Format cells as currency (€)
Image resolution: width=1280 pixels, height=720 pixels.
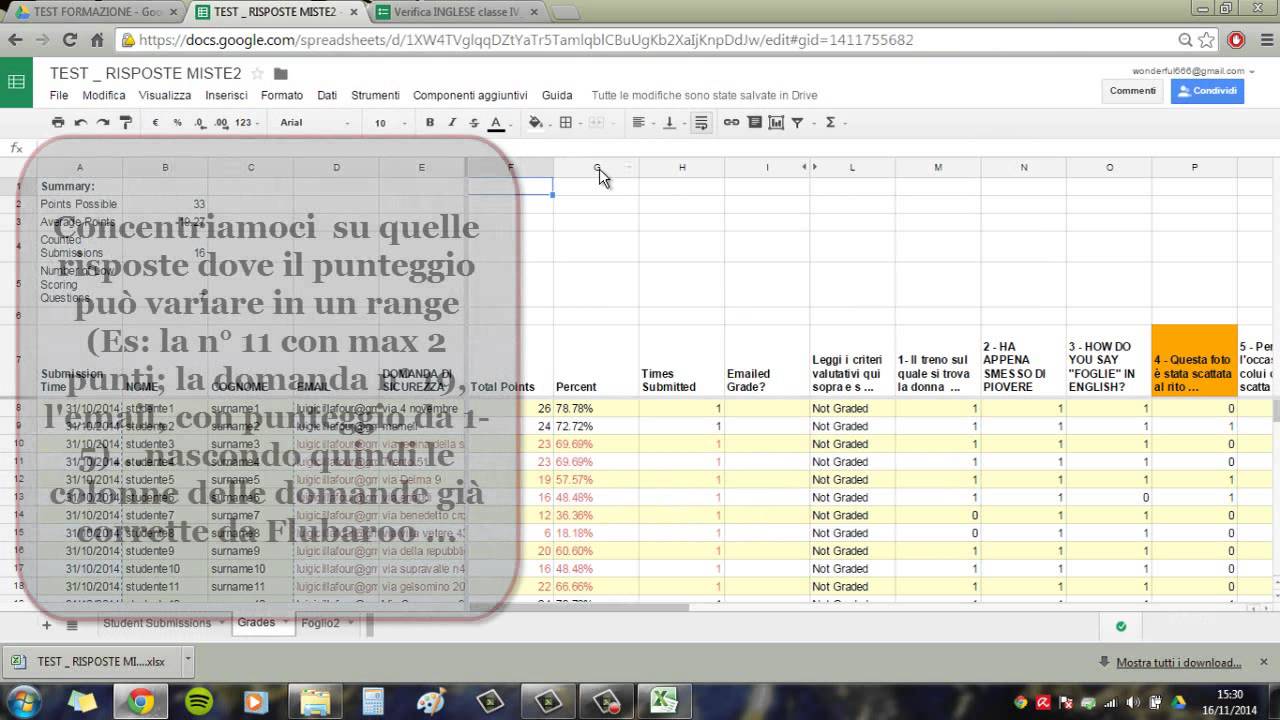pyautogui.click(x=155, y=122)
